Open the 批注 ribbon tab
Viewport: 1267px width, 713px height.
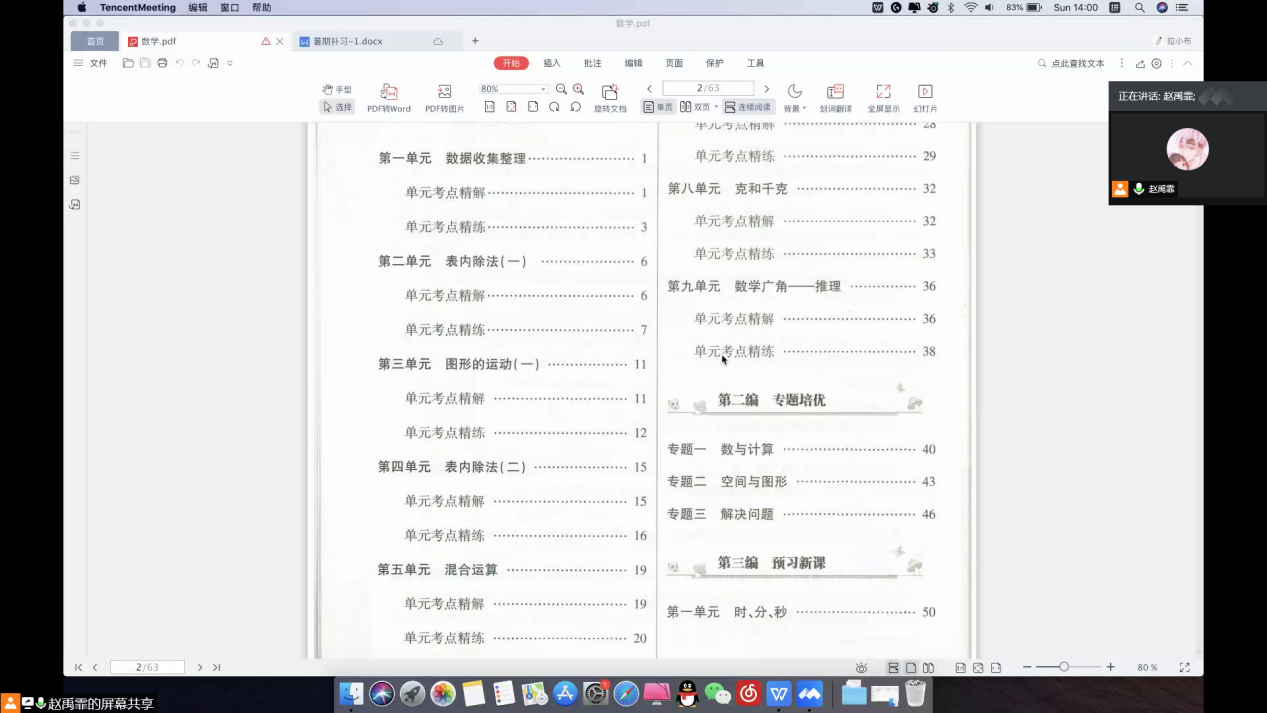click(x=593, y=63)
